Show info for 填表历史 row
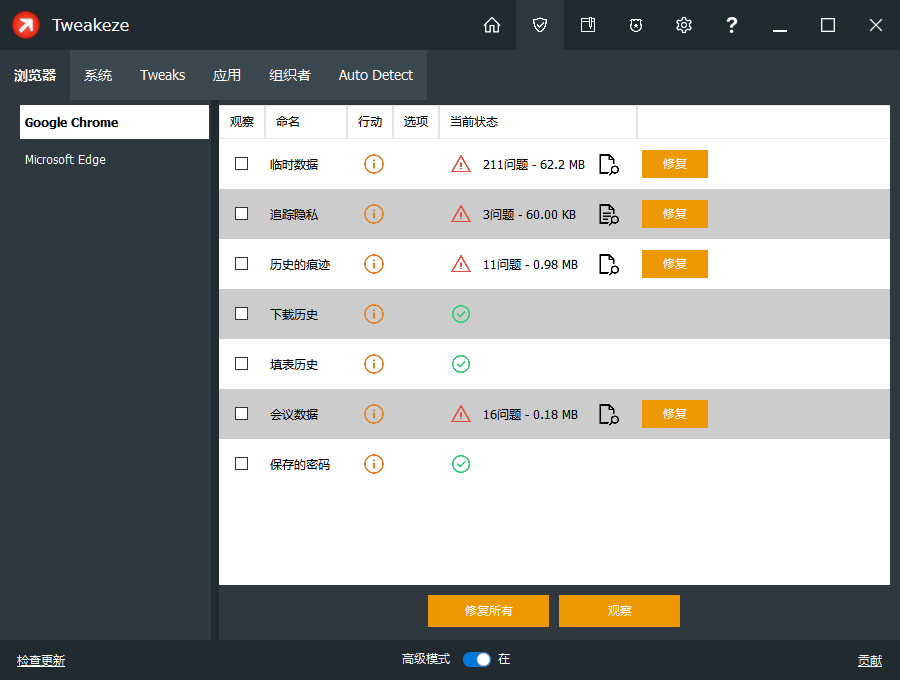This screenshot has width=900, height=680. click(x=374, y=364)
